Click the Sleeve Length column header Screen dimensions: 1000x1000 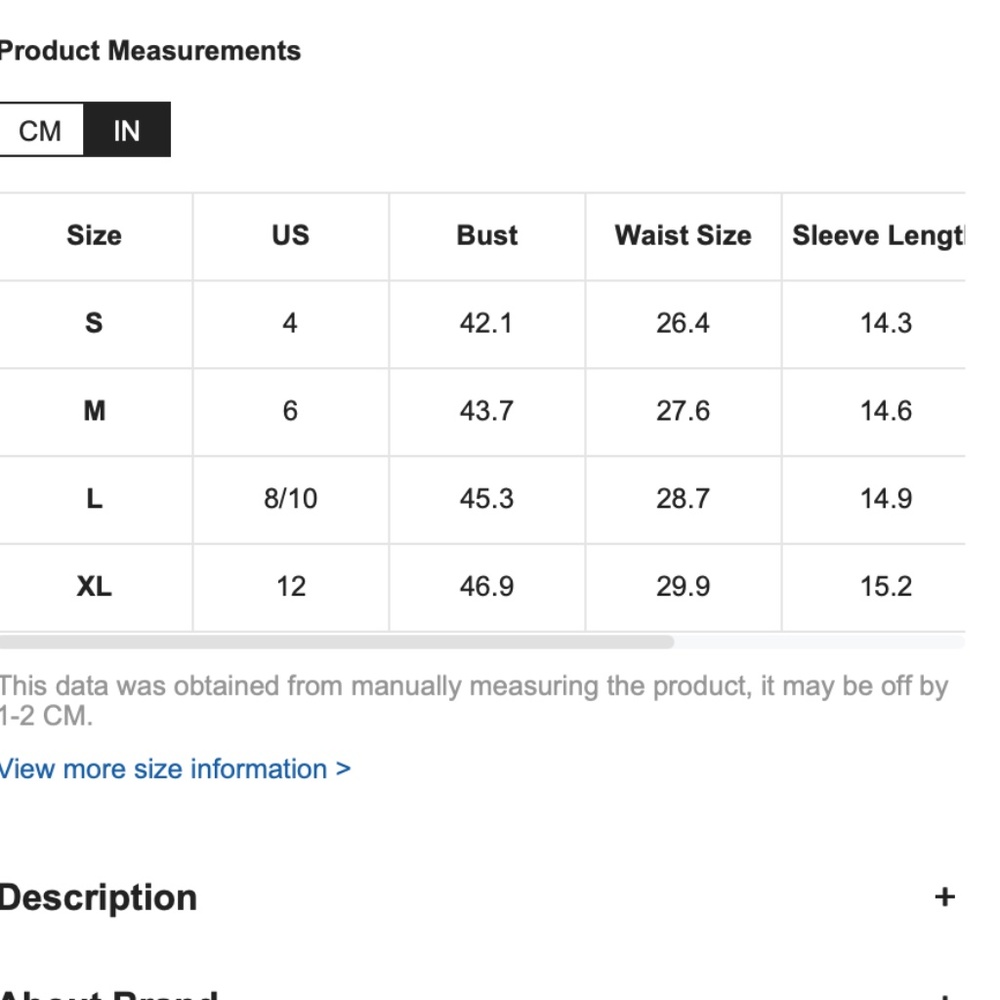click(878, 236)
